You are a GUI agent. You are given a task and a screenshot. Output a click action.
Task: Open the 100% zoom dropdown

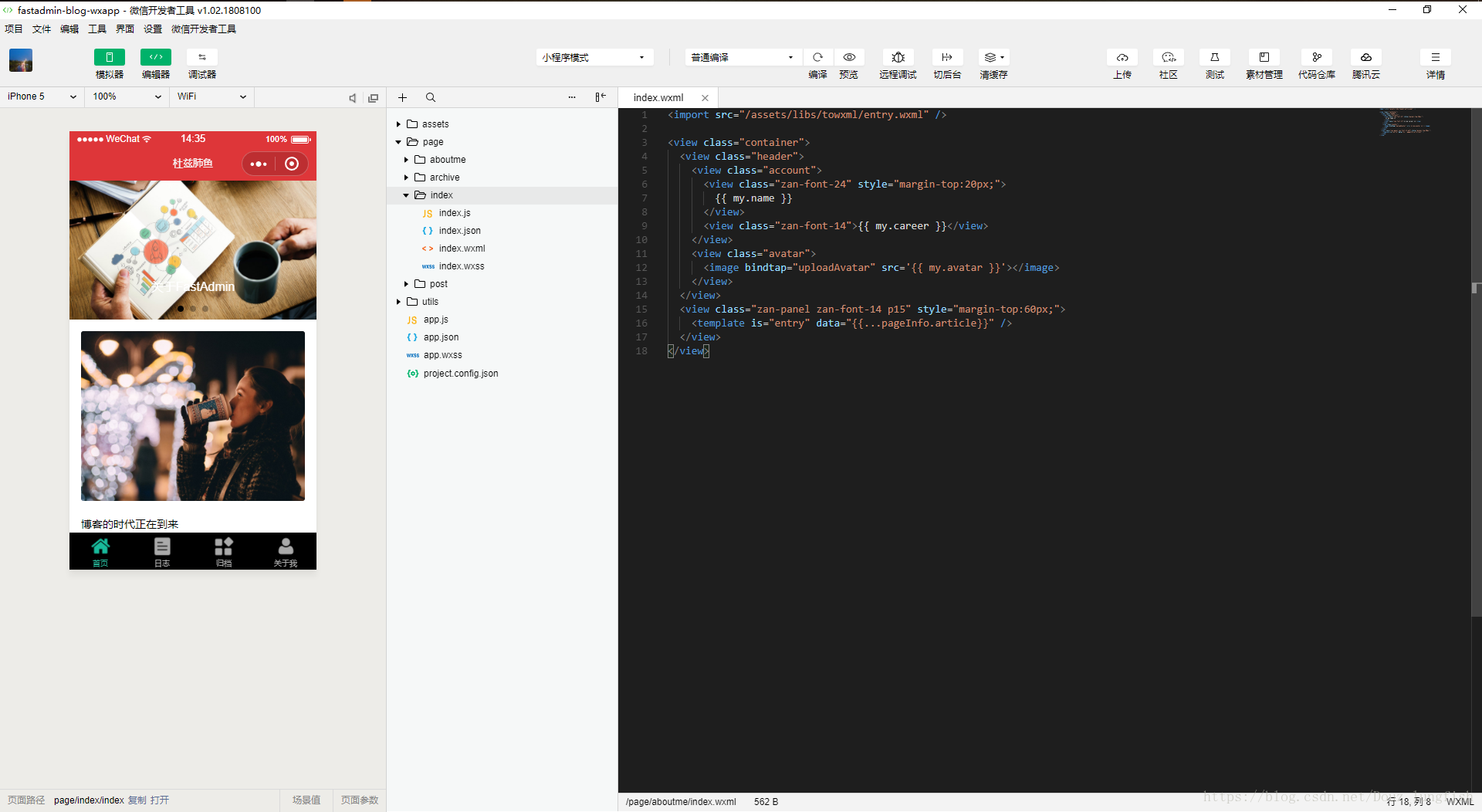[x=127, y=96]
